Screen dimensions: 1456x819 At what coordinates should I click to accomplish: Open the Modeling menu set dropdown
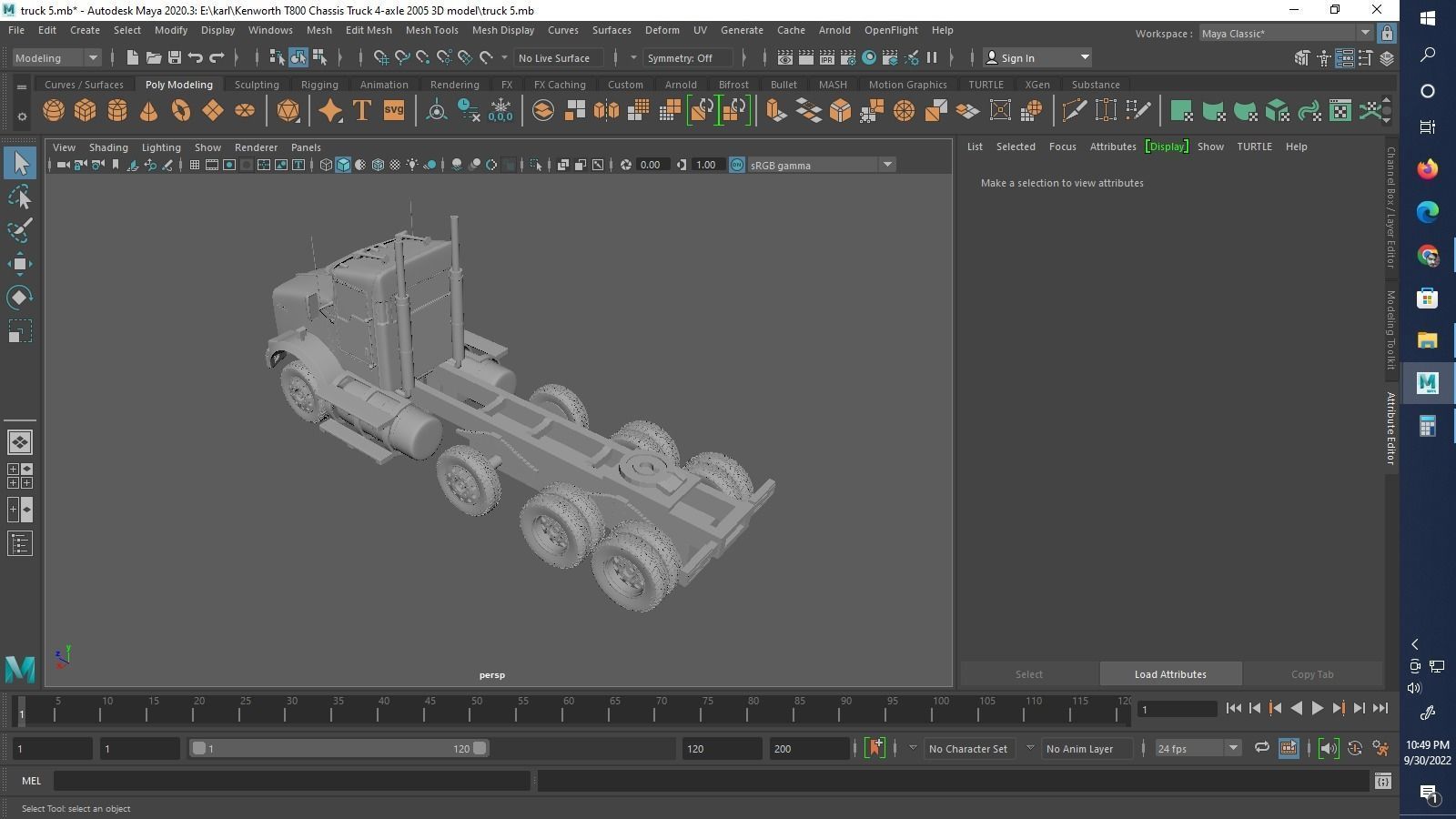(x=56, y=57)
